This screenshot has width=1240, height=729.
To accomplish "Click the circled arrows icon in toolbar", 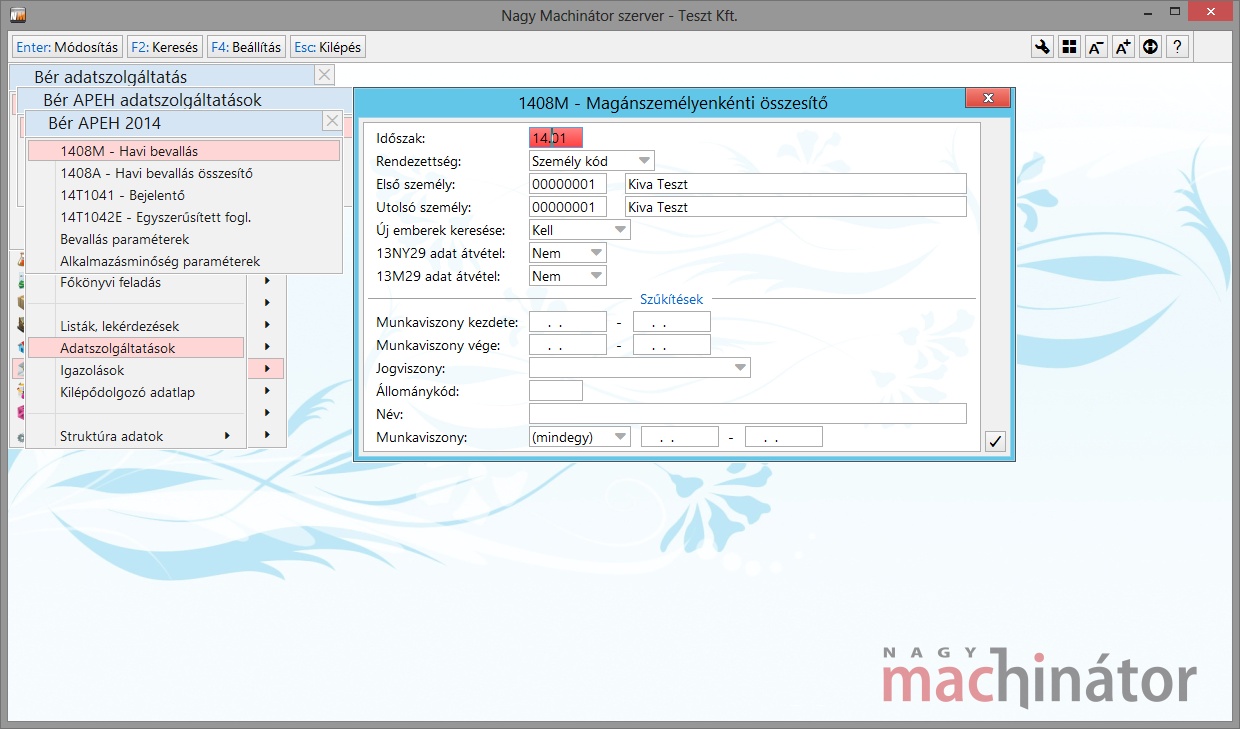I will [x=1151, y=47].
